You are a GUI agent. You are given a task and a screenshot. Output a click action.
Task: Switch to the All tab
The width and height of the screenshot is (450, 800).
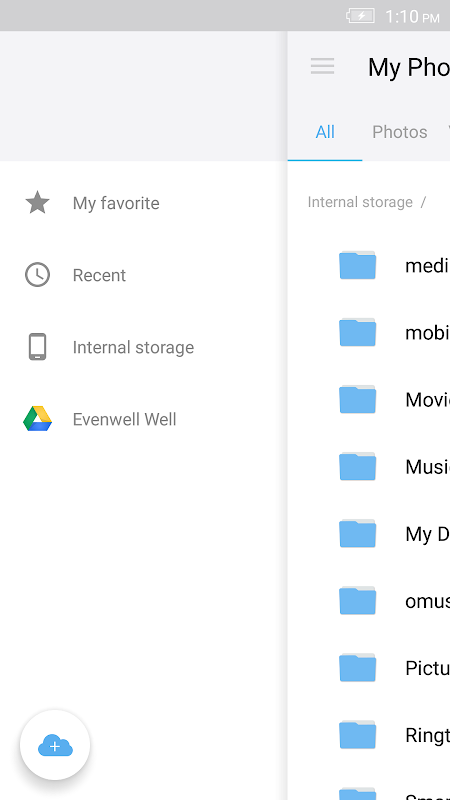pyautogui.click(x=325, y=132)
